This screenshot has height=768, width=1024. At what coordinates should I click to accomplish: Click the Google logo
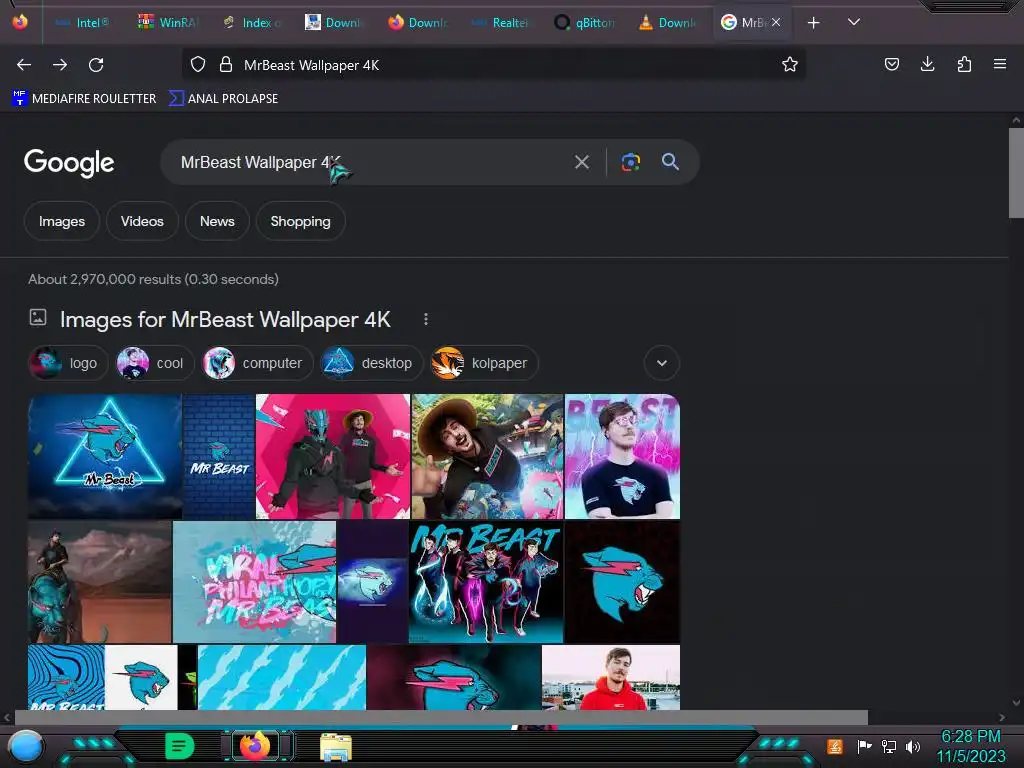coord(69,163)
